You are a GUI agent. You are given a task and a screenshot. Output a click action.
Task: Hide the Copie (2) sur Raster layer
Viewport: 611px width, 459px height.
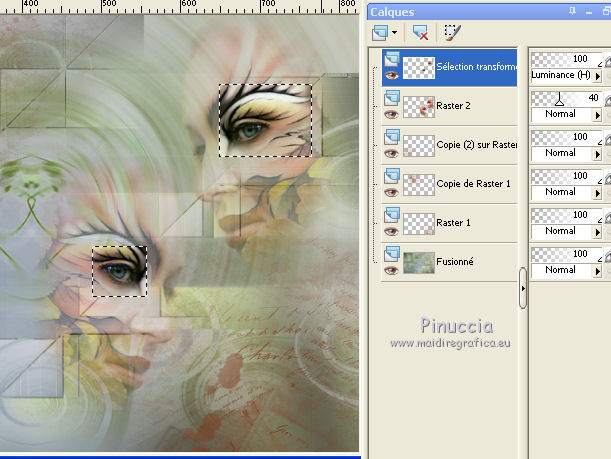[x=391, y=153]
